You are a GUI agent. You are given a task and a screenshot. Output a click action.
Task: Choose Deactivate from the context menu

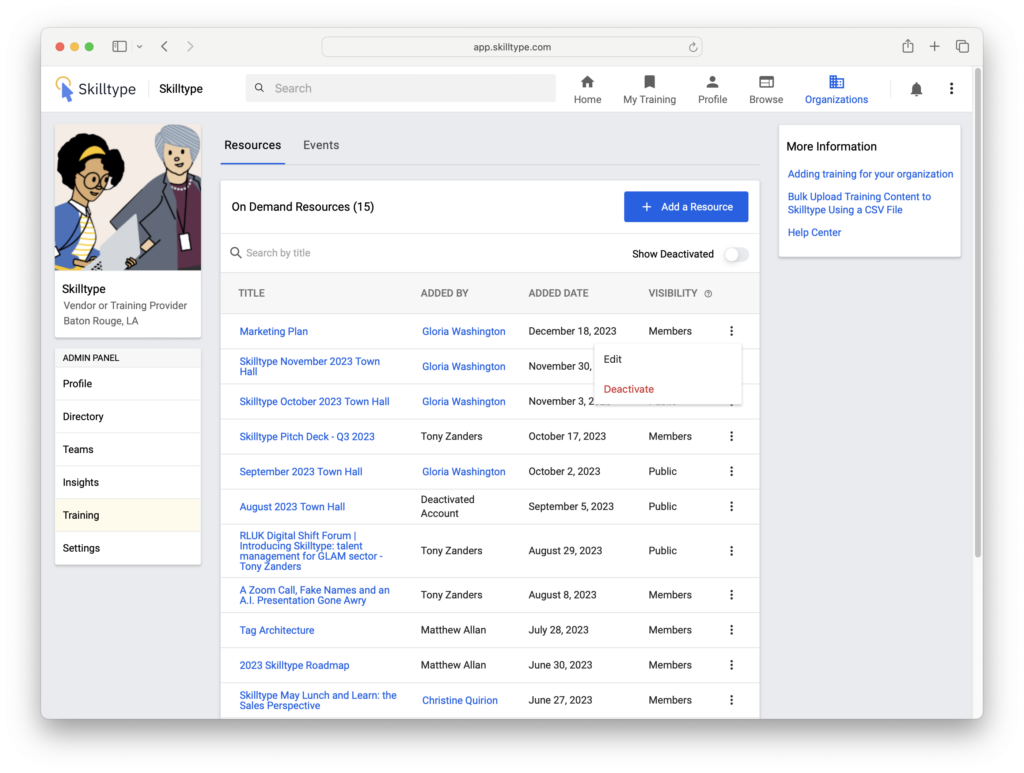(629, 389)
